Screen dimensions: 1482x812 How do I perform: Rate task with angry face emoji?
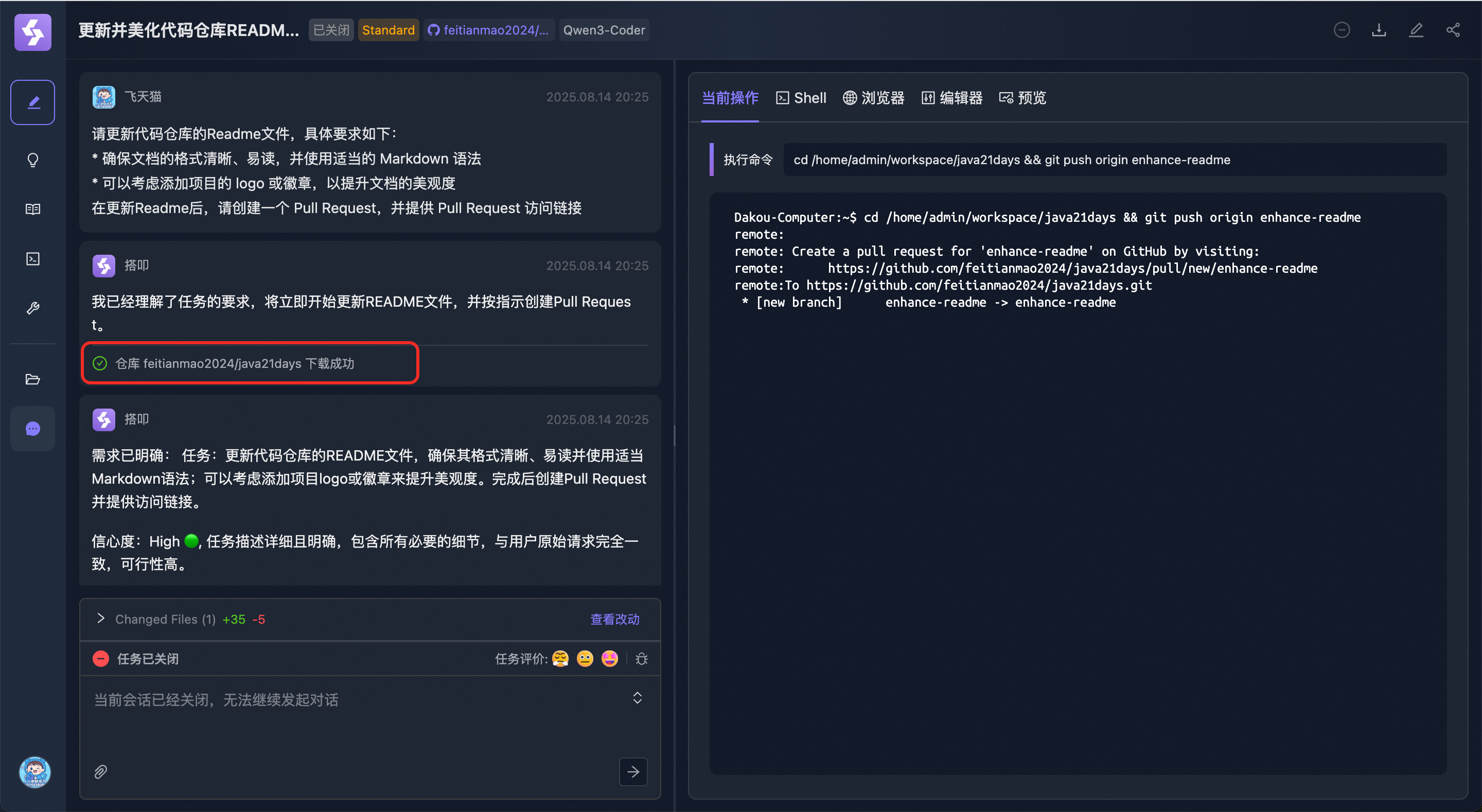point(560,658)
